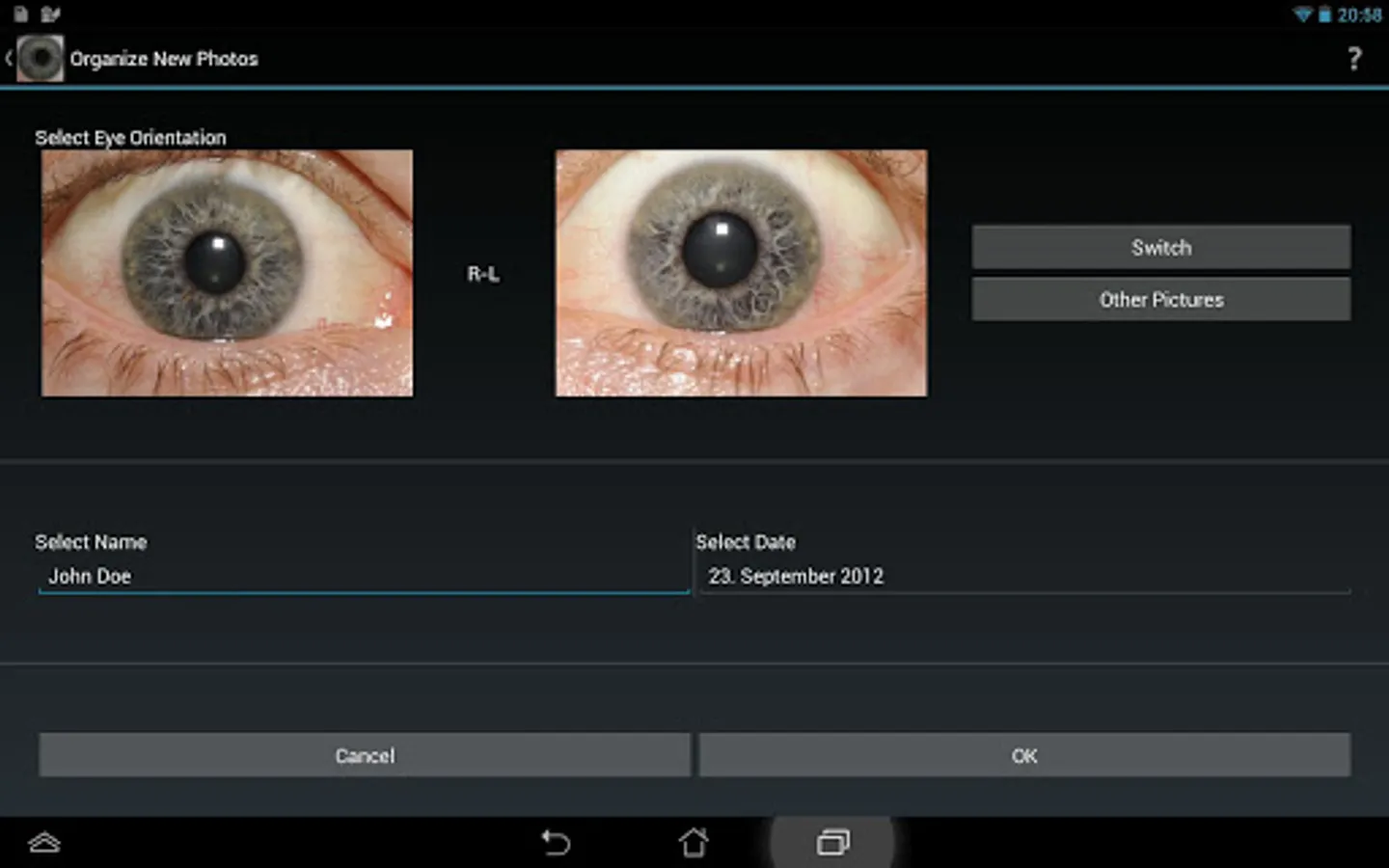Select the right eye photo thumbnail
The image size is (1389, 868).
tap(741, 273)
